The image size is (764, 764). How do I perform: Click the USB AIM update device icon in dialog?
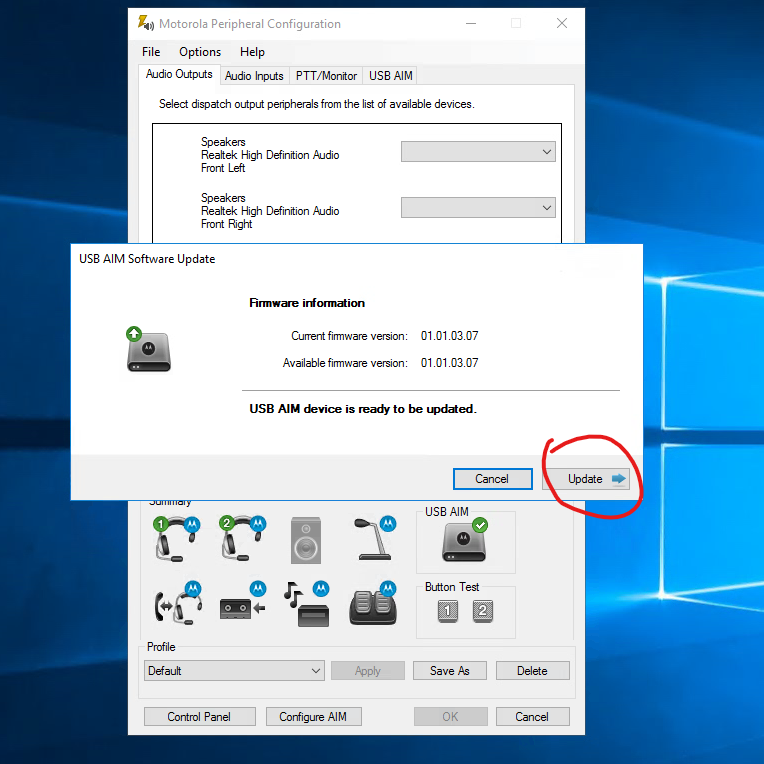[149, 349]
